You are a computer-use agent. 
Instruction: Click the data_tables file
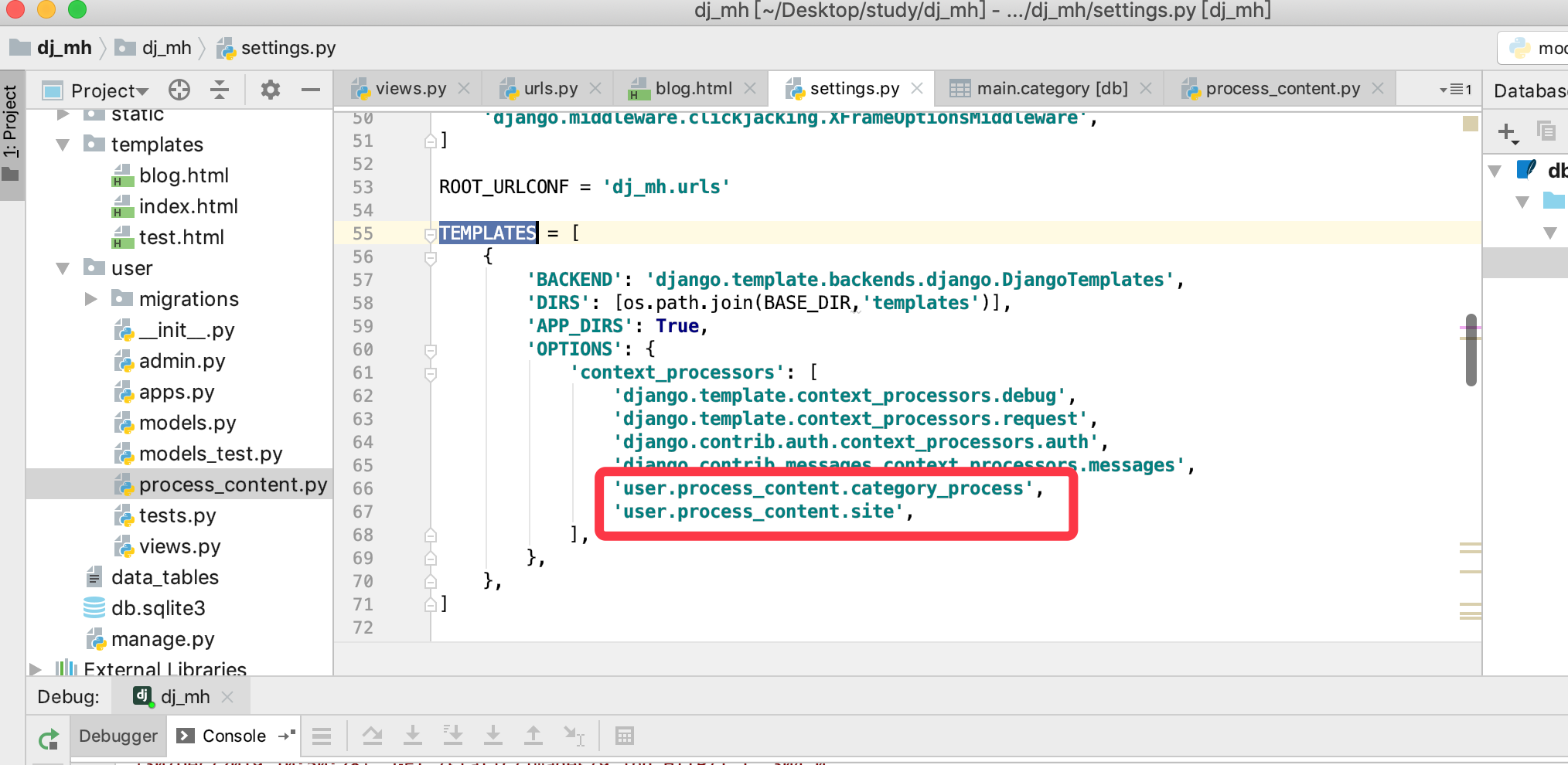[165, 577]
